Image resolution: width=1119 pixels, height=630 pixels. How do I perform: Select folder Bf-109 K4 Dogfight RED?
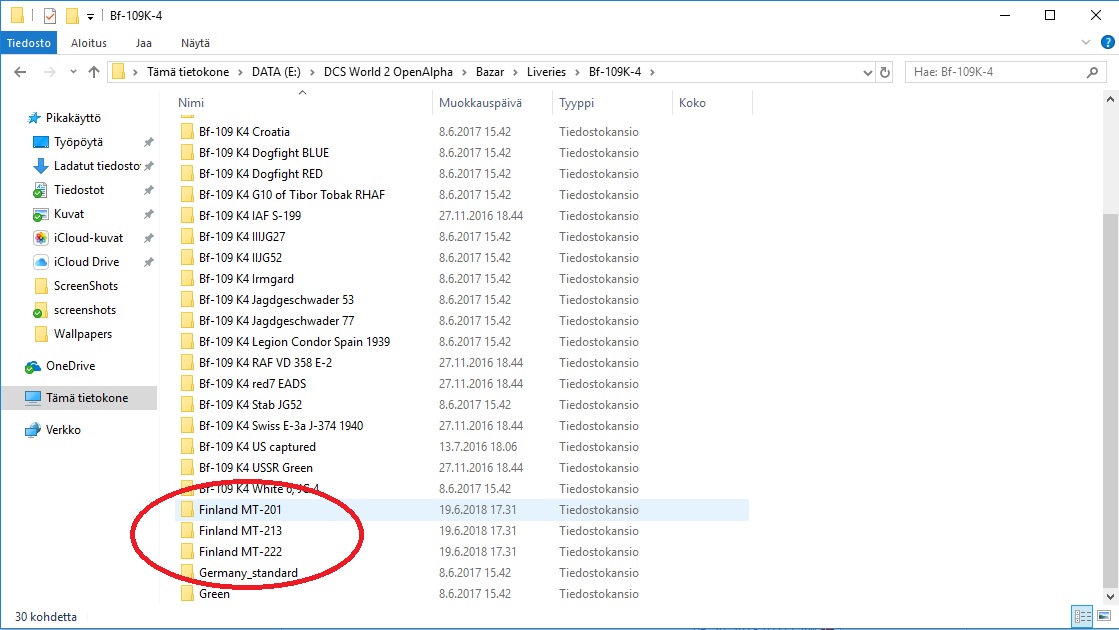pyautogui.click(x=260, y=174)
